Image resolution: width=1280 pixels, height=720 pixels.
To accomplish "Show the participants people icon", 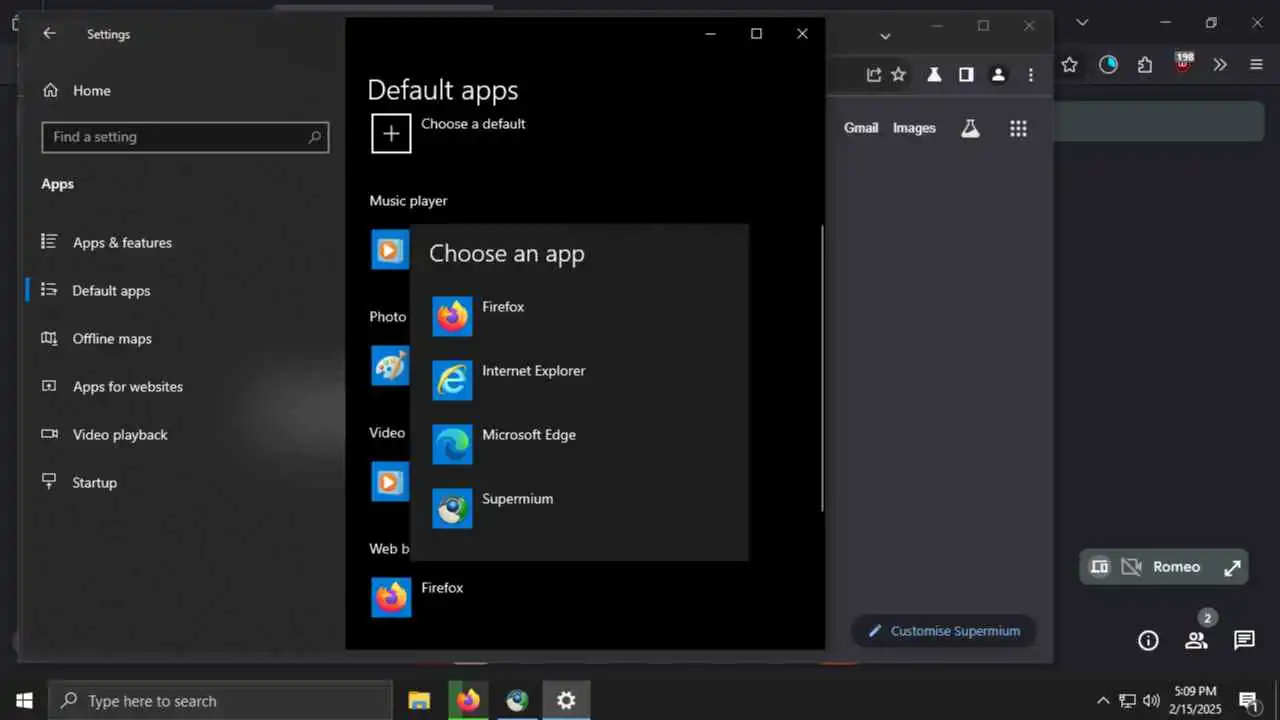I will [x=1196, y=640].
